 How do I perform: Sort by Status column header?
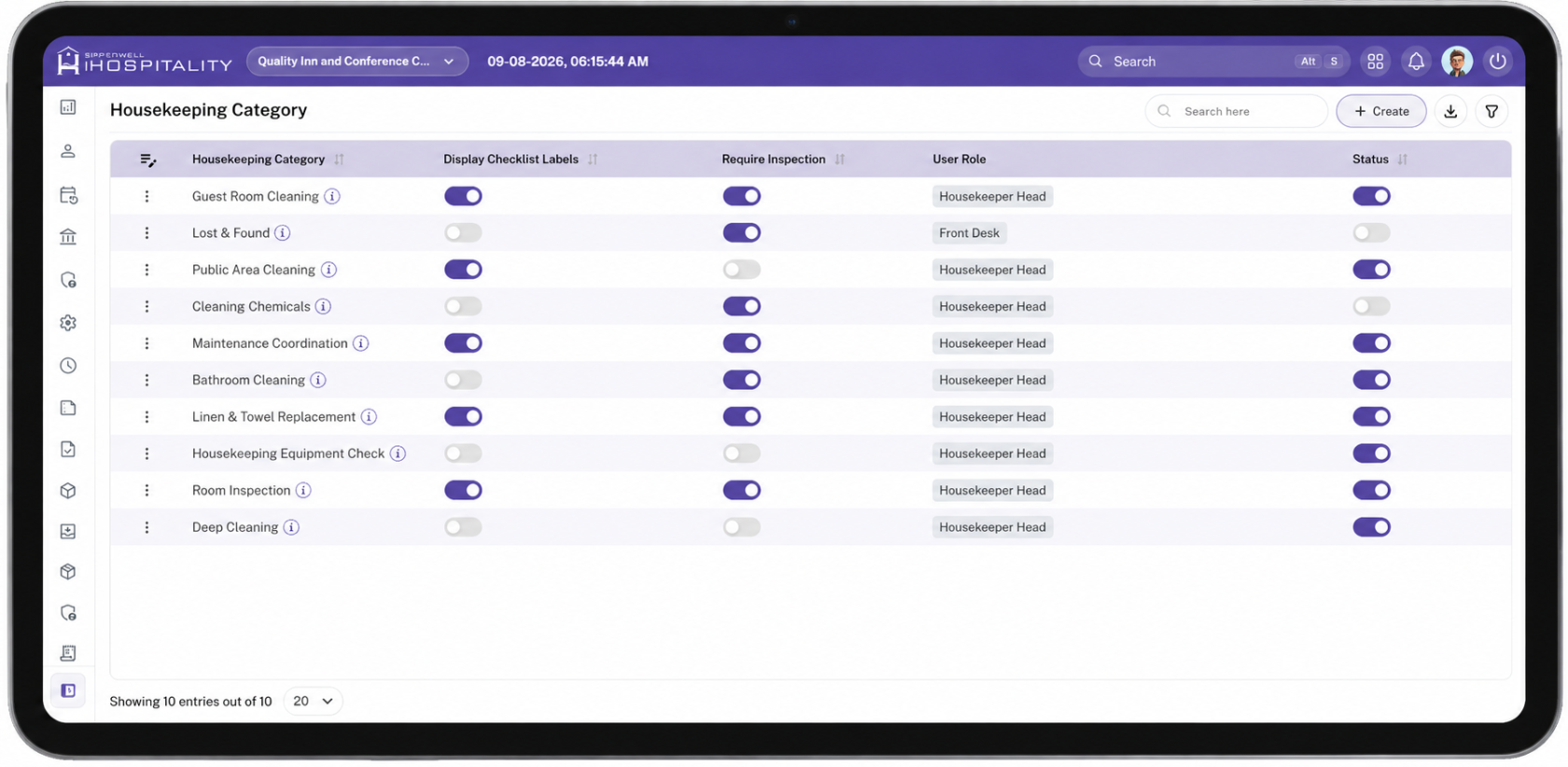[1402, 160]
